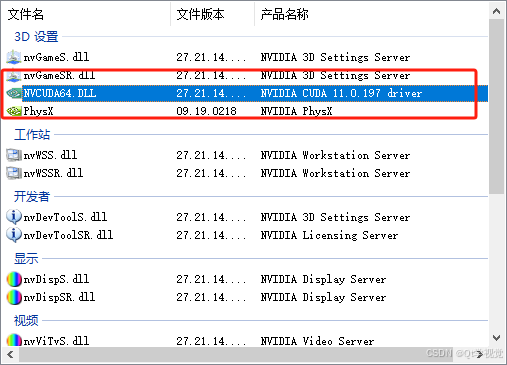The width and height of the screenshot is (507, 365).
Task: Click NVIDIA Video Server product name
Action: tap(317, 341)
